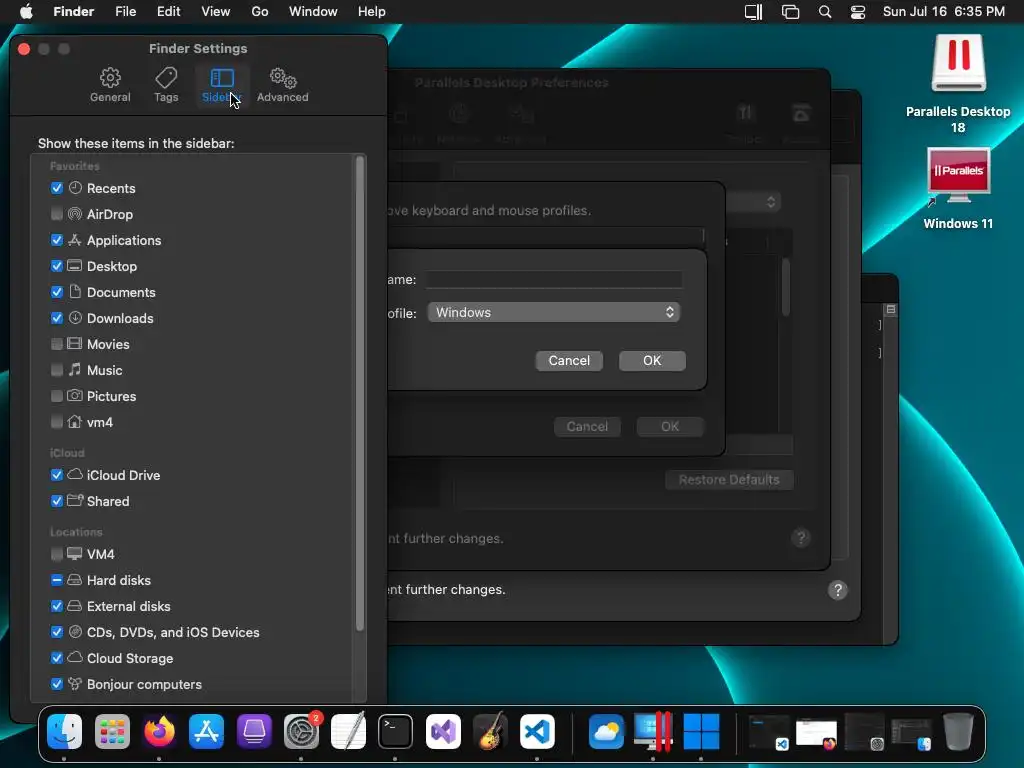Open Visual Studio Code from the Dock

[x=537, y=731]
